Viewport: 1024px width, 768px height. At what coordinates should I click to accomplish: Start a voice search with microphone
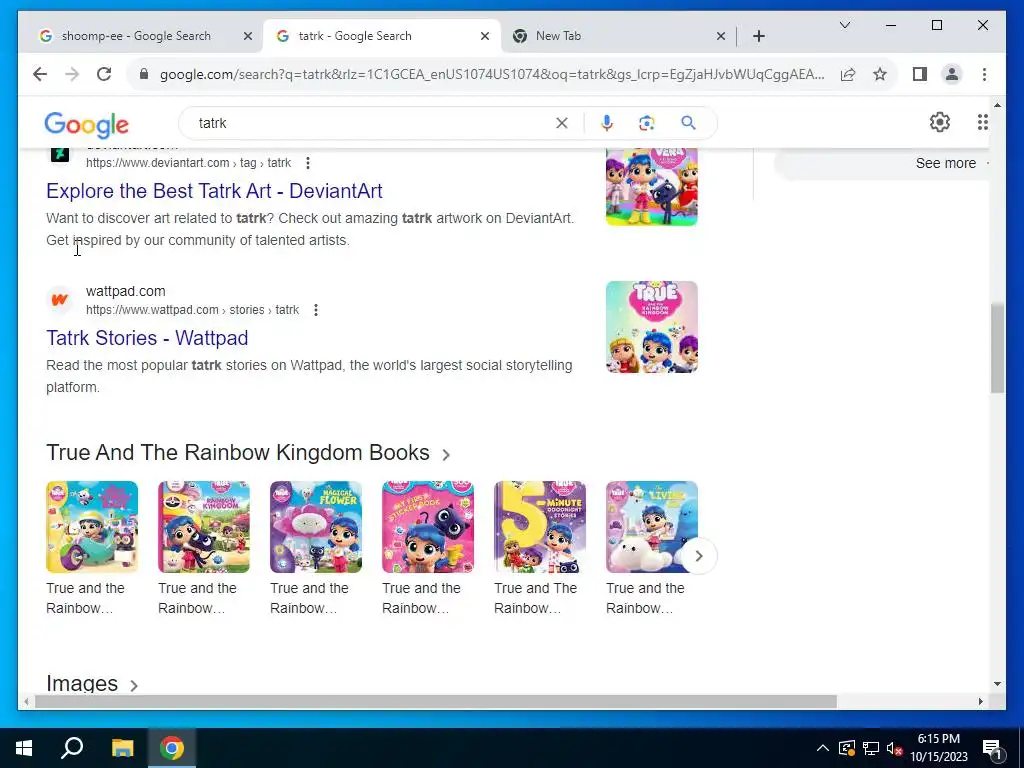click(x=607, y=123)
